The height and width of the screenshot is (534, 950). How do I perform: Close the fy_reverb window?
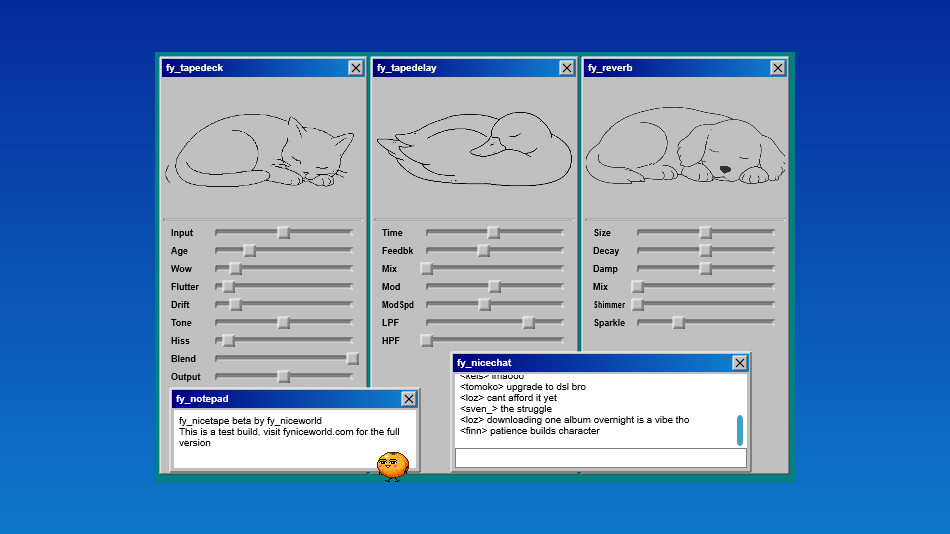click(x=778, y=68)
